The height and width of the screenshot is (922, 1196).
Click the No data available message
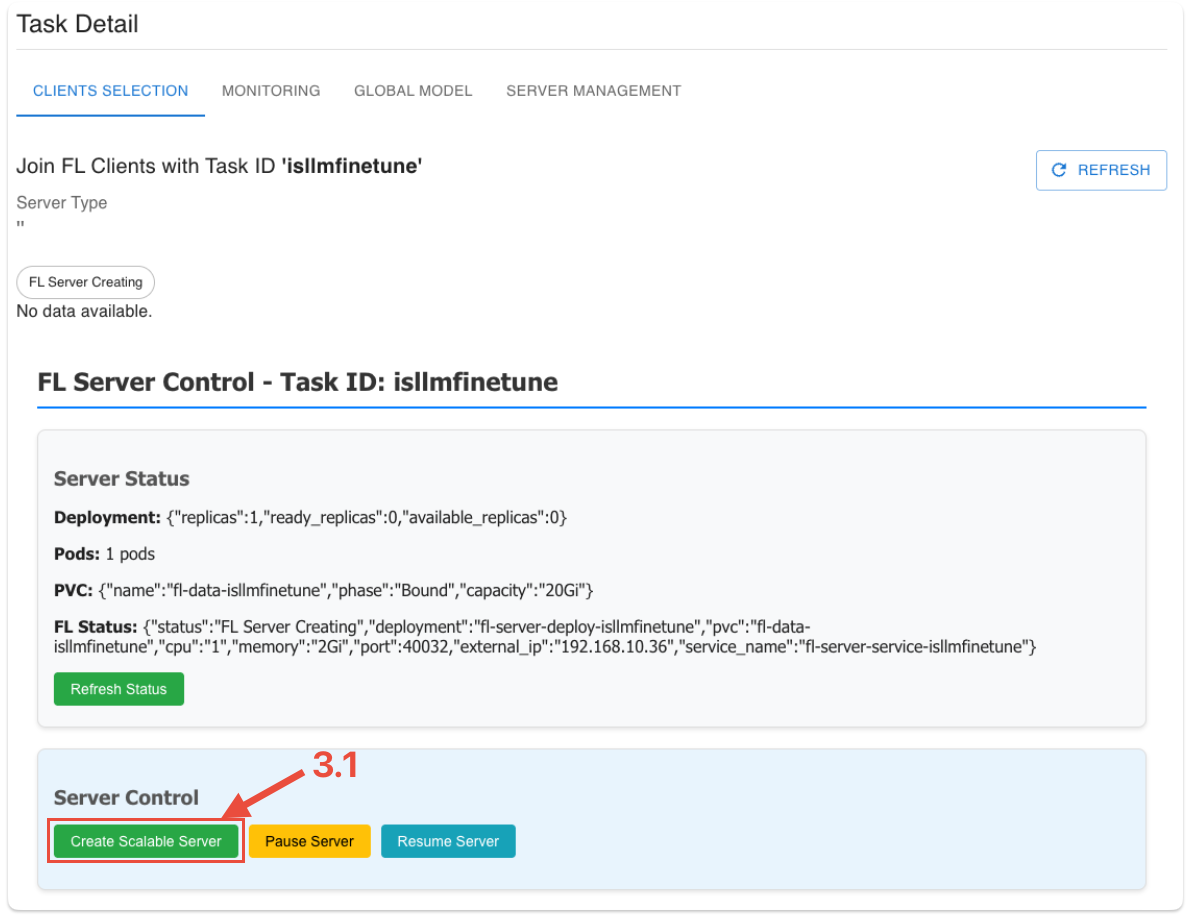click(84, 311)
